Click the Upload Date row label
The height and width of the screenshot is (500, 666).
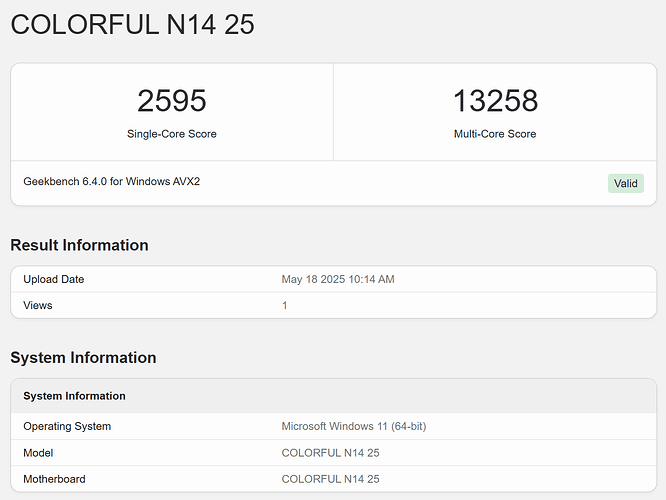tap(53, 279)
